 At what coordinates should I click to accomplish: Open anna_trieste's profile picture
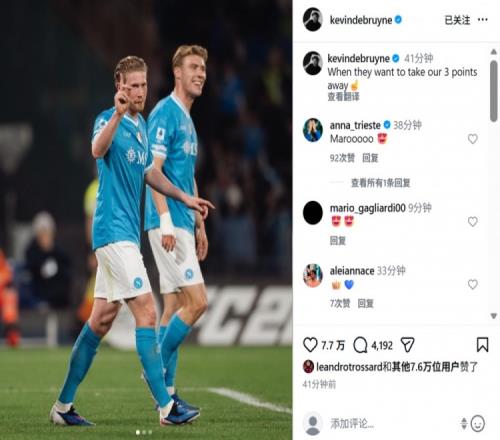coord(313,130)
